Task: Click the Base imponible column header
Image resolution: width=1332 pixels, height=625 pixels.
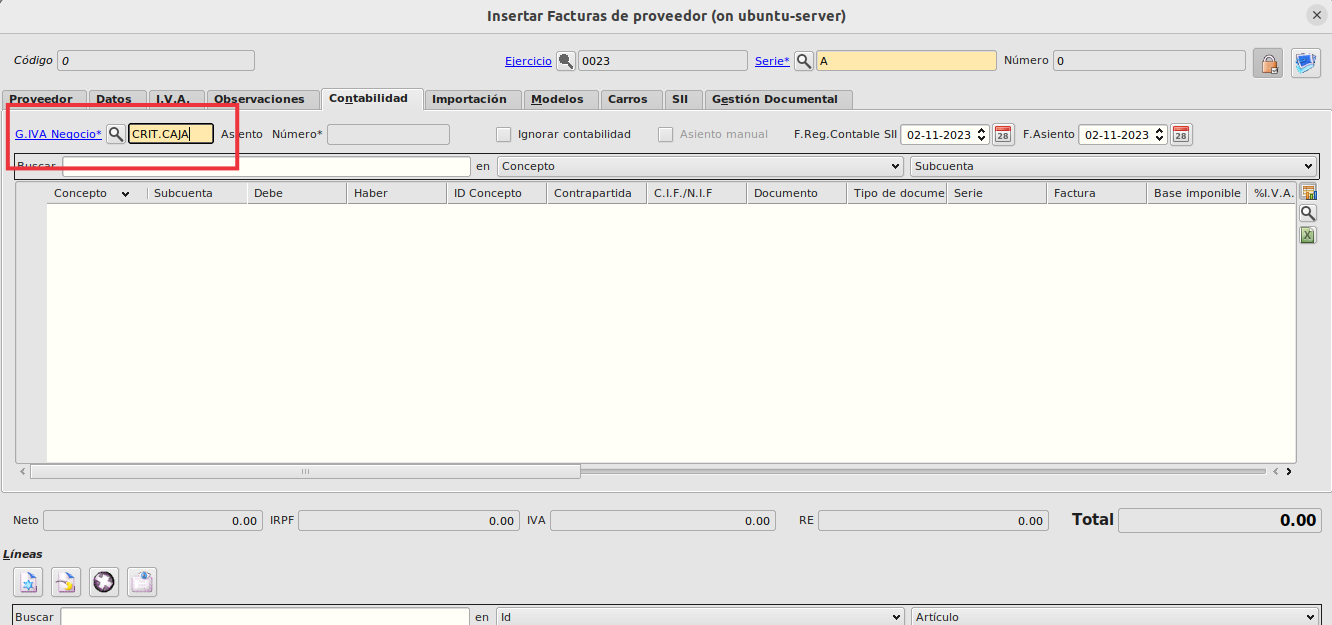Action: (x=1197, y=193)
